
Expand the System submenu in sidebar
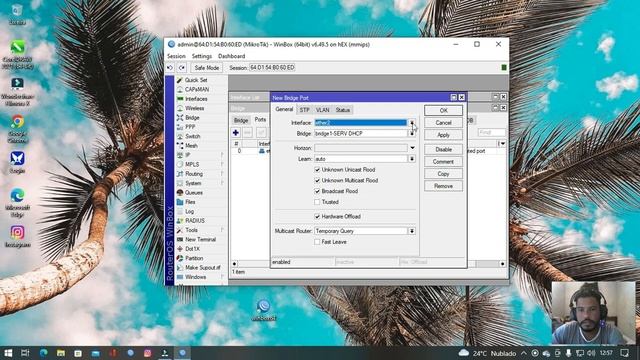222,183
